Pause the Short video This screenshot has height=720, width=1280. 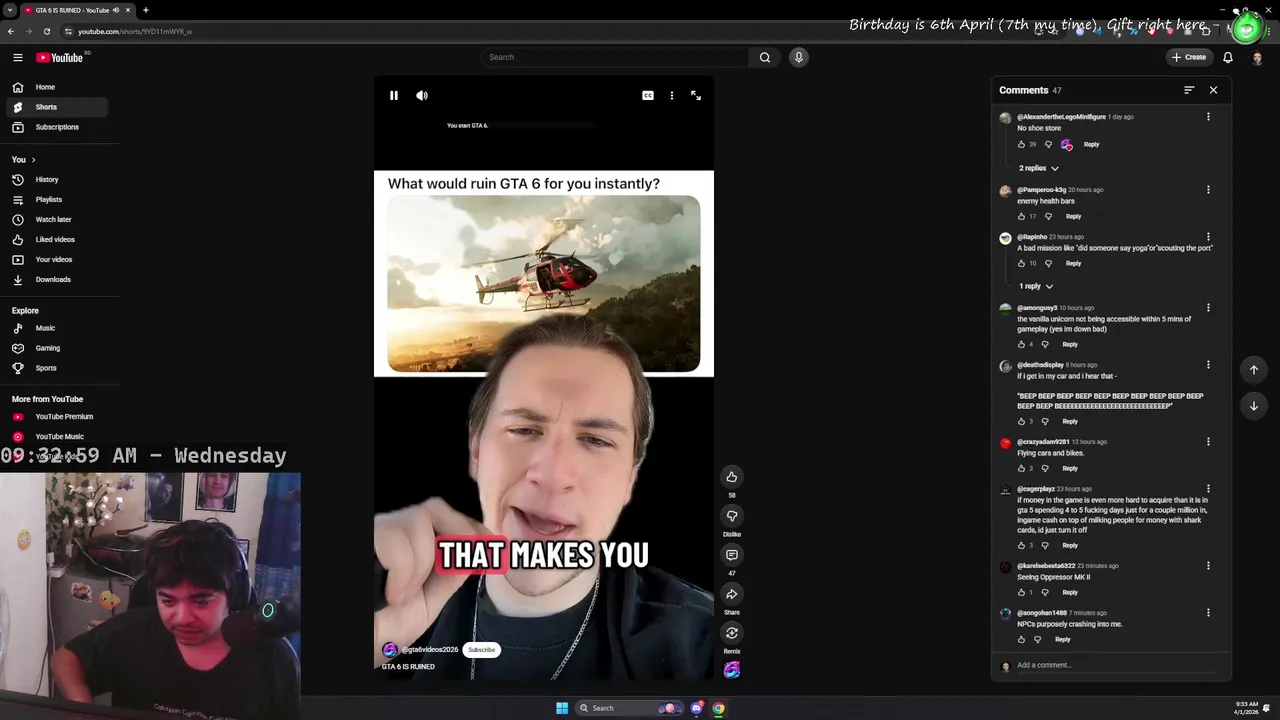click(x=394, y=96)
